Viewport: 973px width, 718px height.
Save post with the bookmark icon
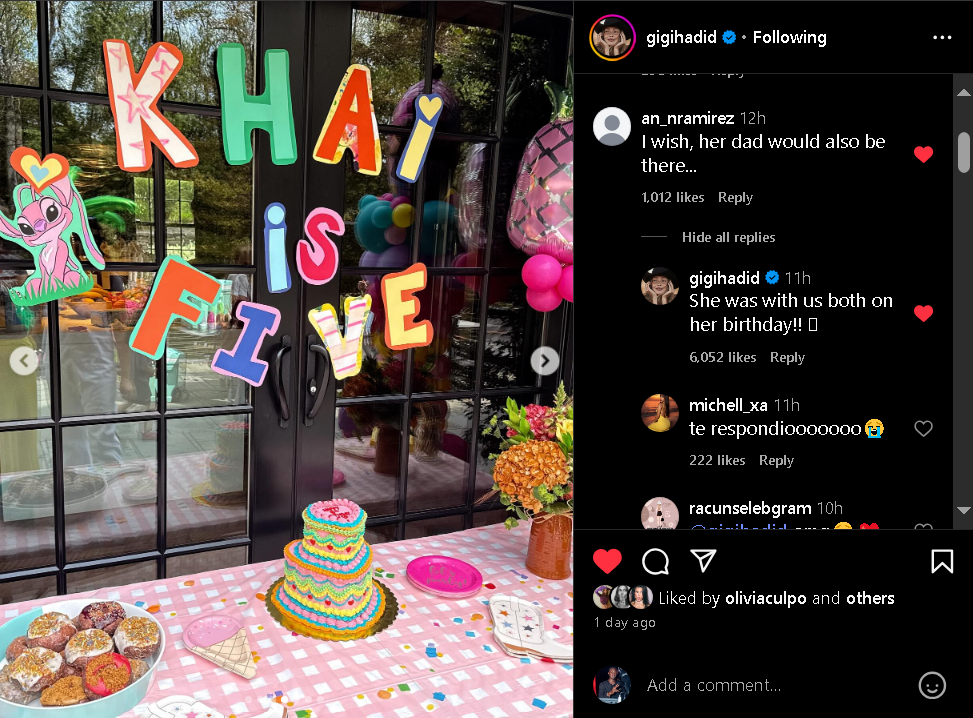pyautogui.click(x=941, y=561)
